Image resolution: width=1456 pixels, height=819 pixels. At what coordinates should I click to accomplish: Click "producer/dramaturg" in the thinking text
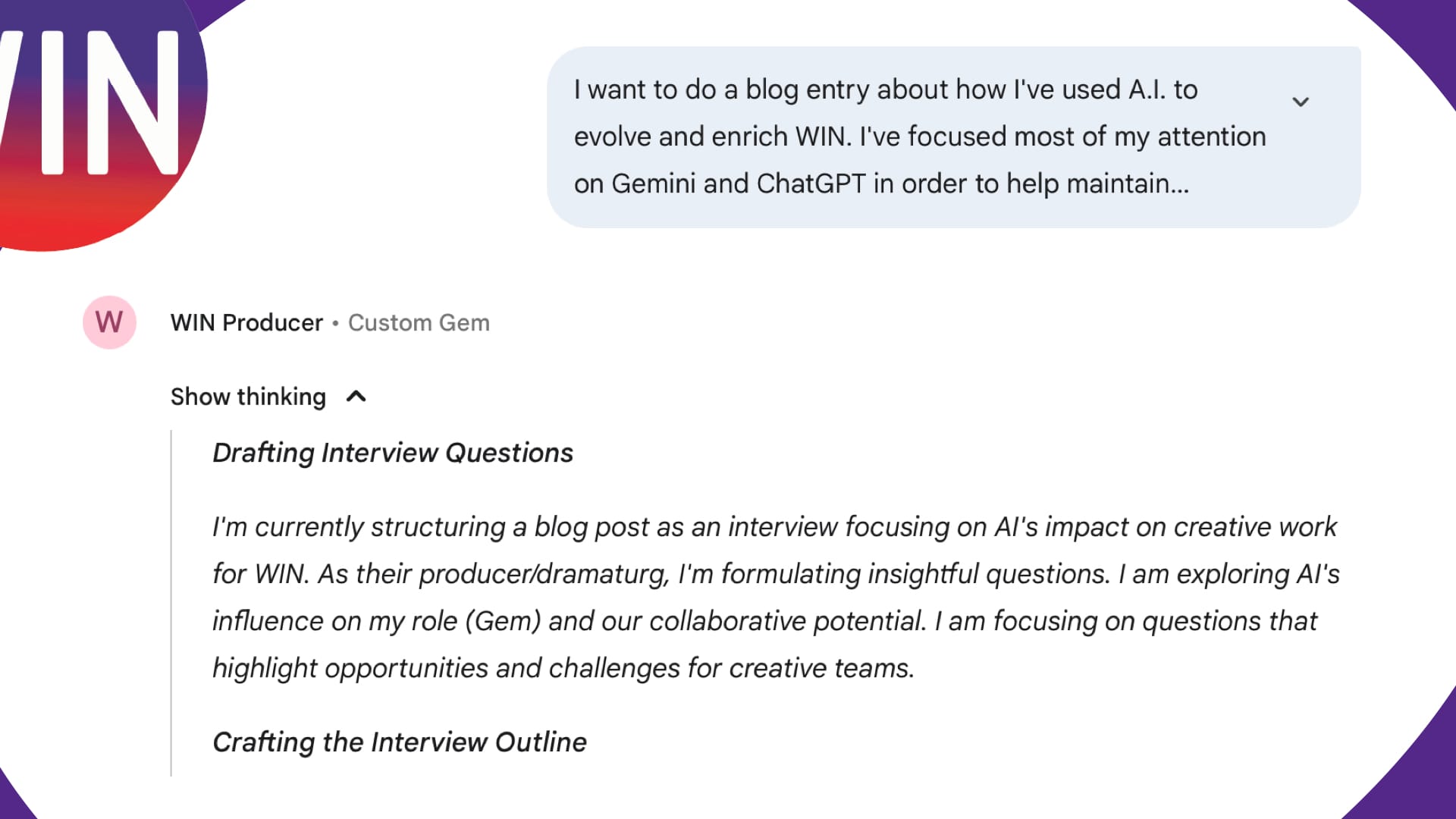544,574
